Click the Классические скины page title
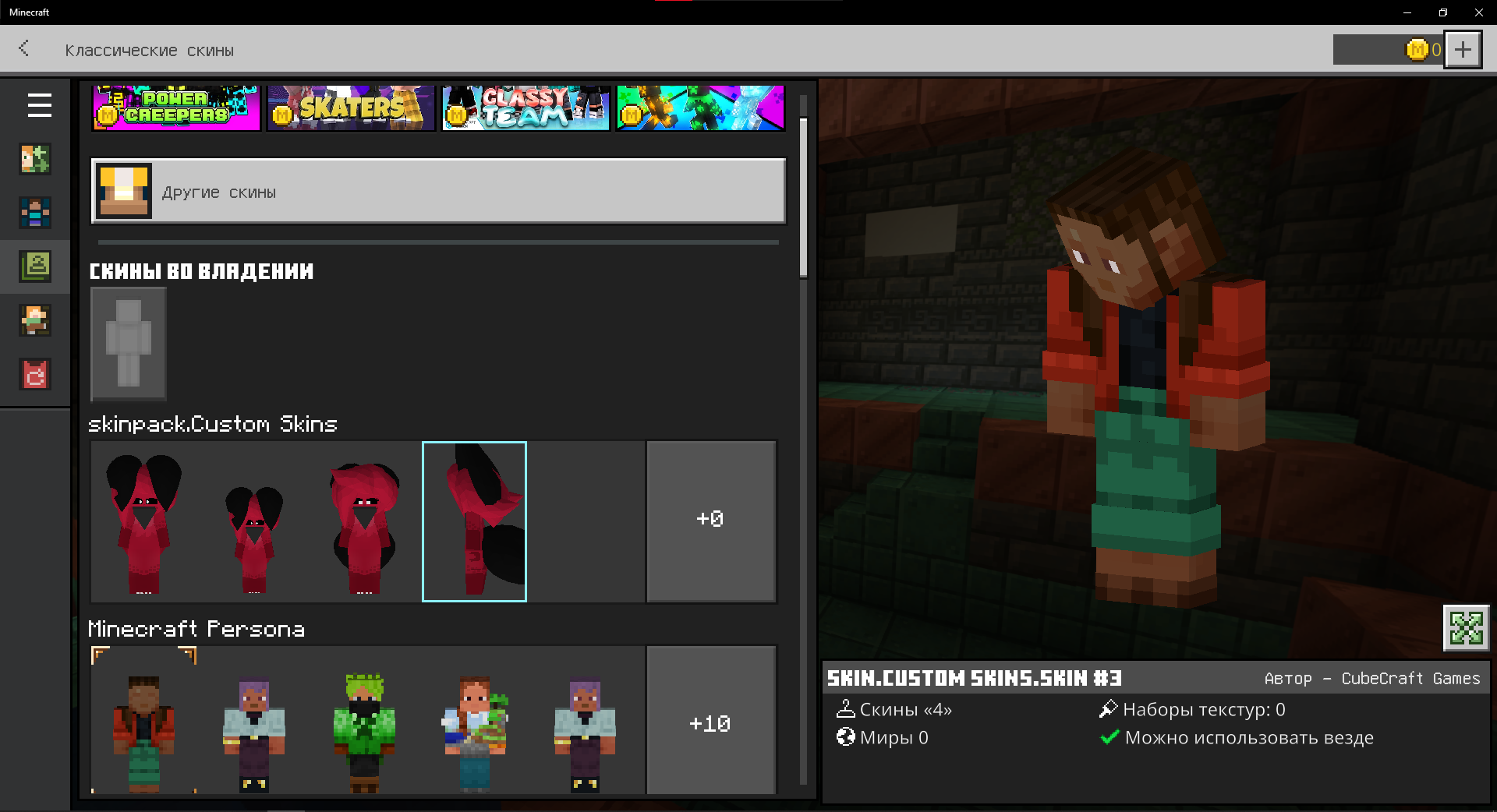 pyautogui.click(x=149, y=51)
